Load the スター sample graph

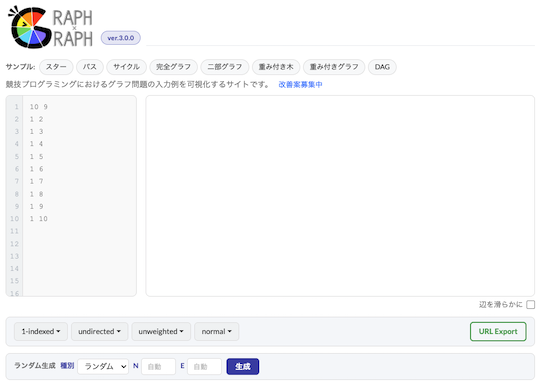(x=56, y=67)
